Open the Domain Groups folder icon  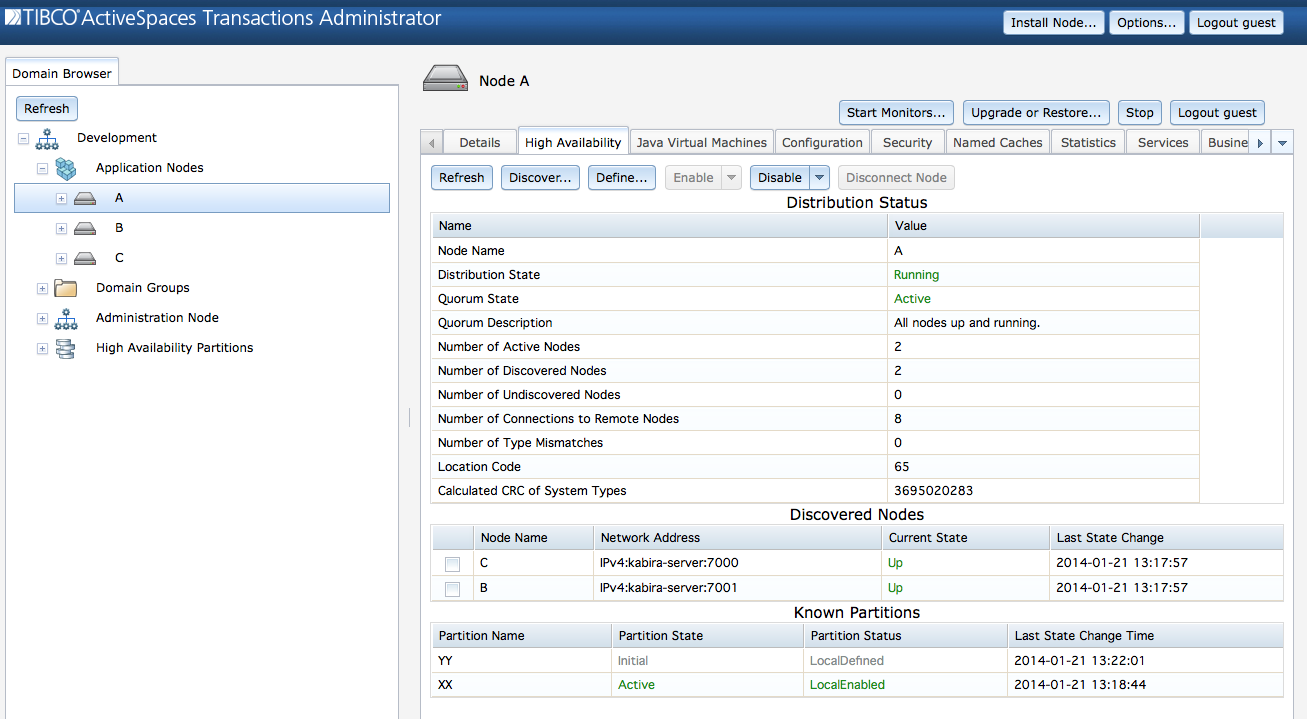64,287
